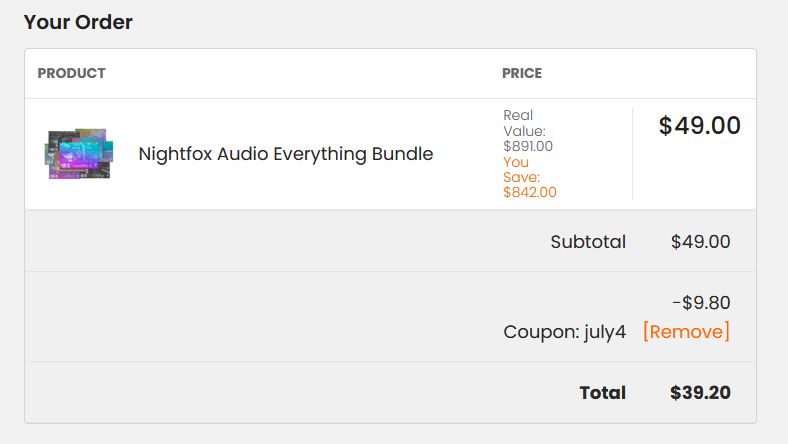
Task: Click the "july4" coupon code text
Action: coord(605,332)
